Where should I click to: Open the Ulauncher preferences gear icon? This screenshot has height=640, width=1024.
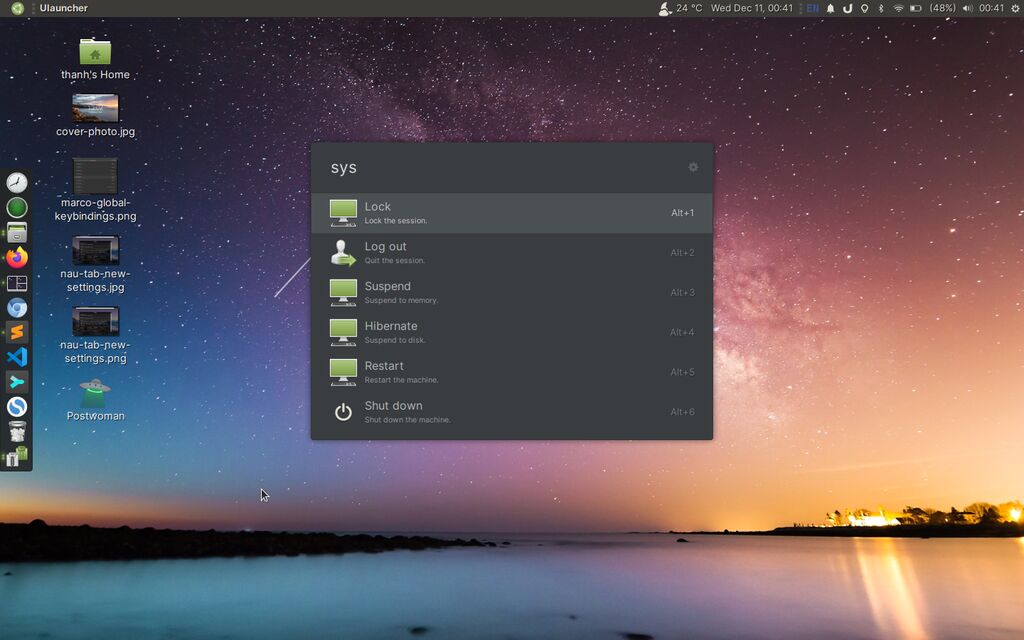[693, 167]
